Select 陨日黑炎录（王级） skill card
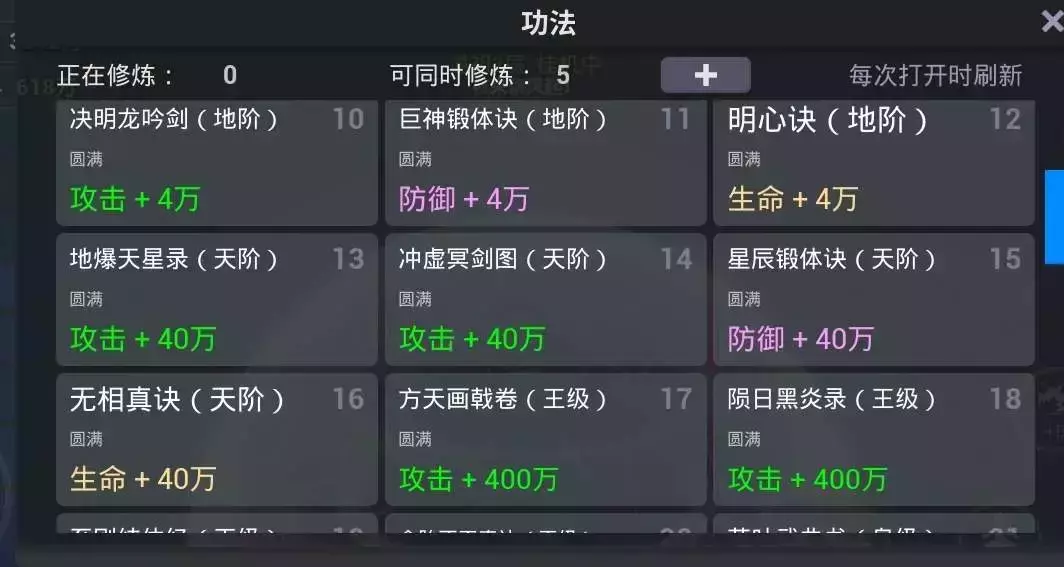 point(873,439)
